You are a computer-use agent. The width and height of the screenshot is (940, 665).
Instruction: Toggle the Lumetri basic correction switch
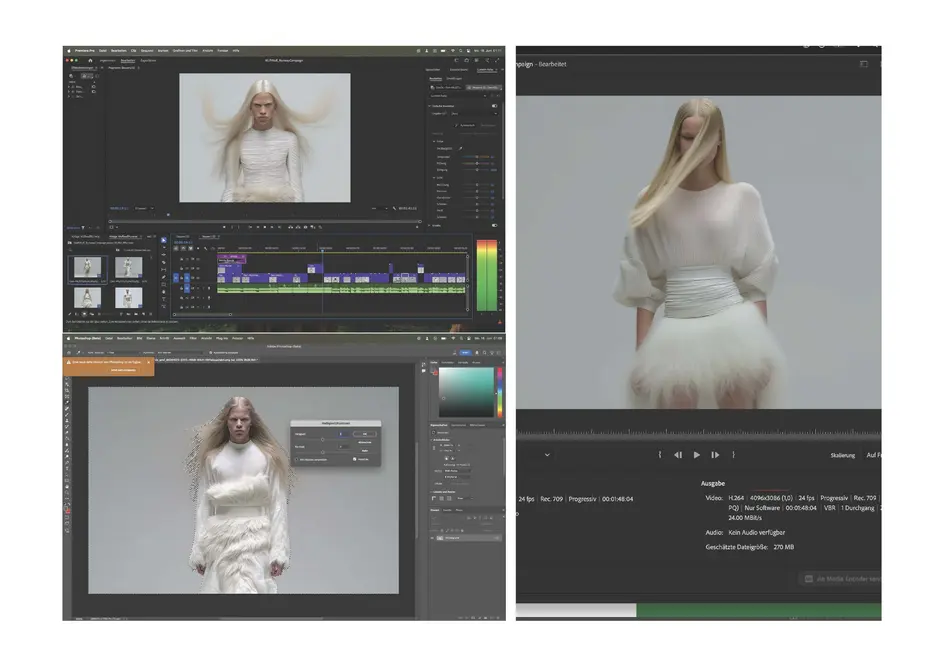pos(494,105)
